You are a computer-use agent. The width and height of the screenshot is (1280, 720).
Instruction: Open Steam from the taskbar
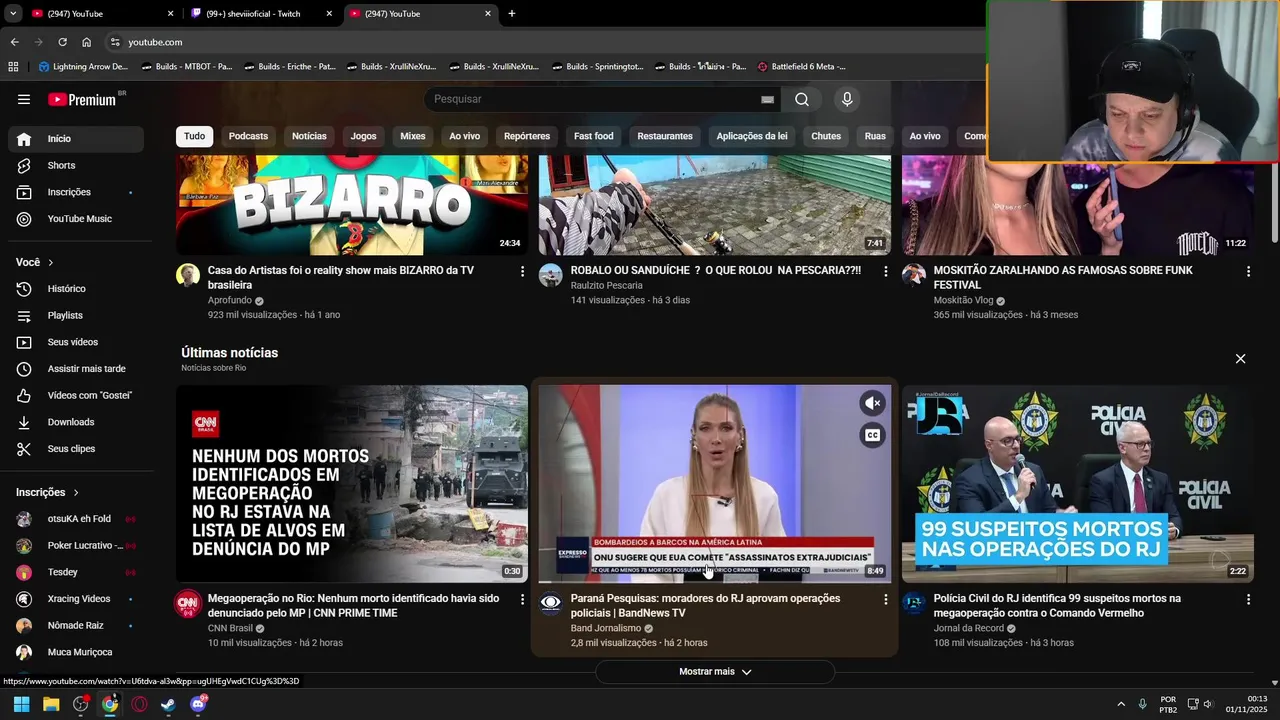(168, 704)
